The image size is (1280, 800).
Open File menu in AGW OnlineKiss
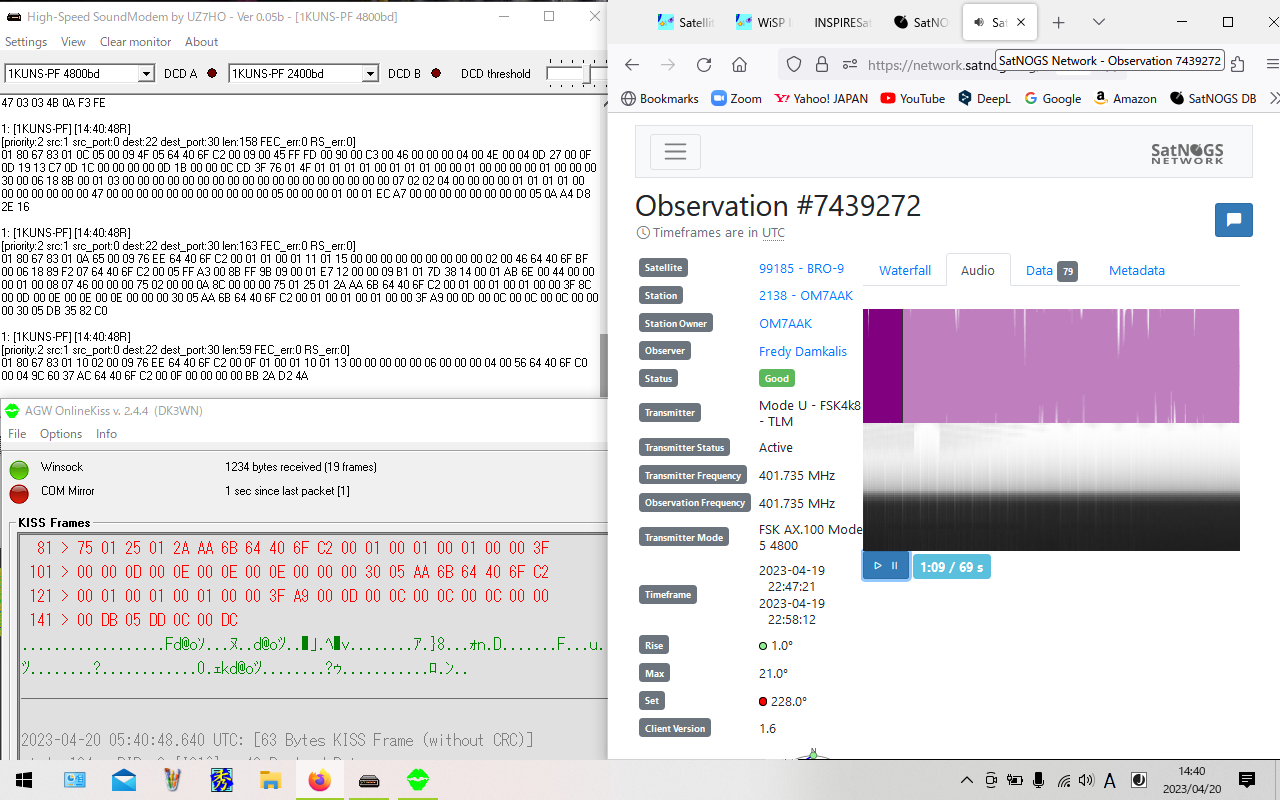[x=17, y=434]
